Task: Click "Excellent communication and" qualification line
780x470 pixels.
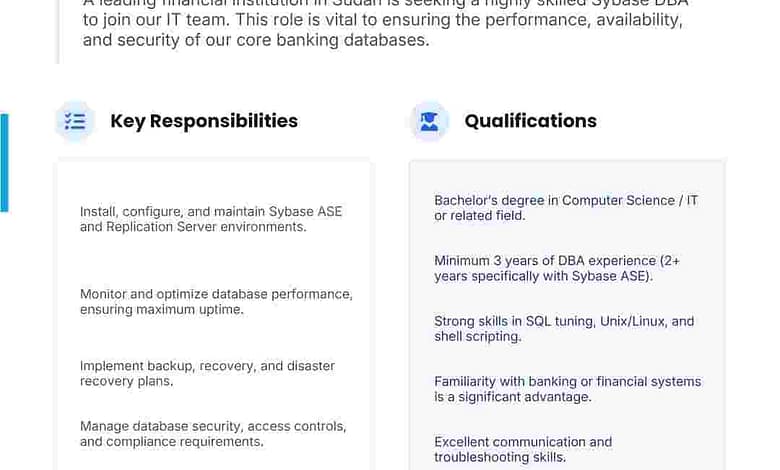Action: coord(523,442)
